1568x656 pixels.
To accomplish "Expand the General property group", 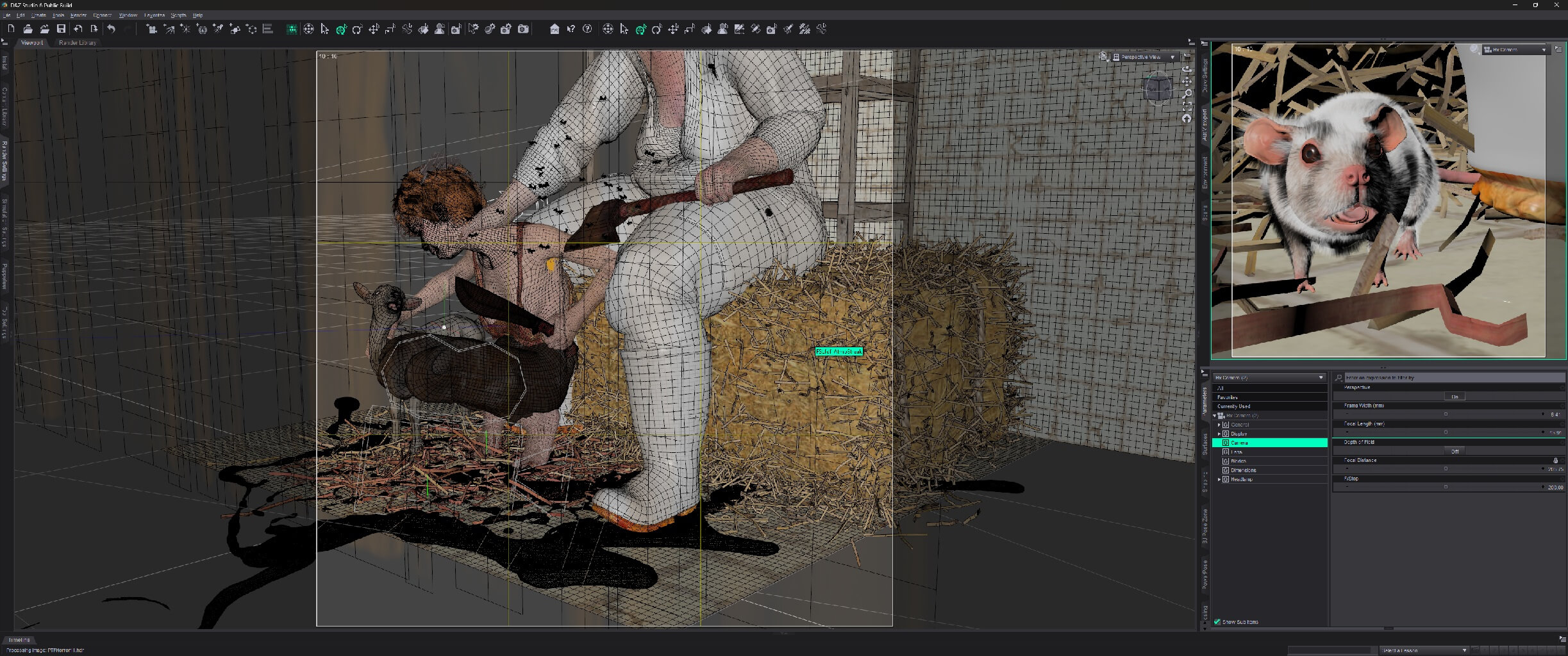I will 1219,425.
